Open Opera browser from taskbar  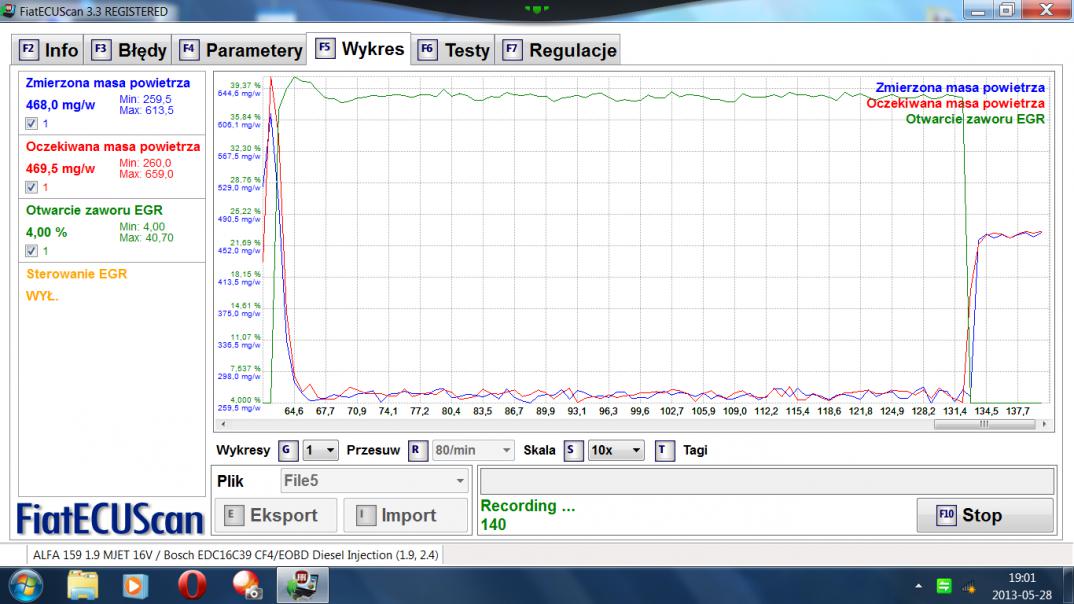tap(192, 586)
